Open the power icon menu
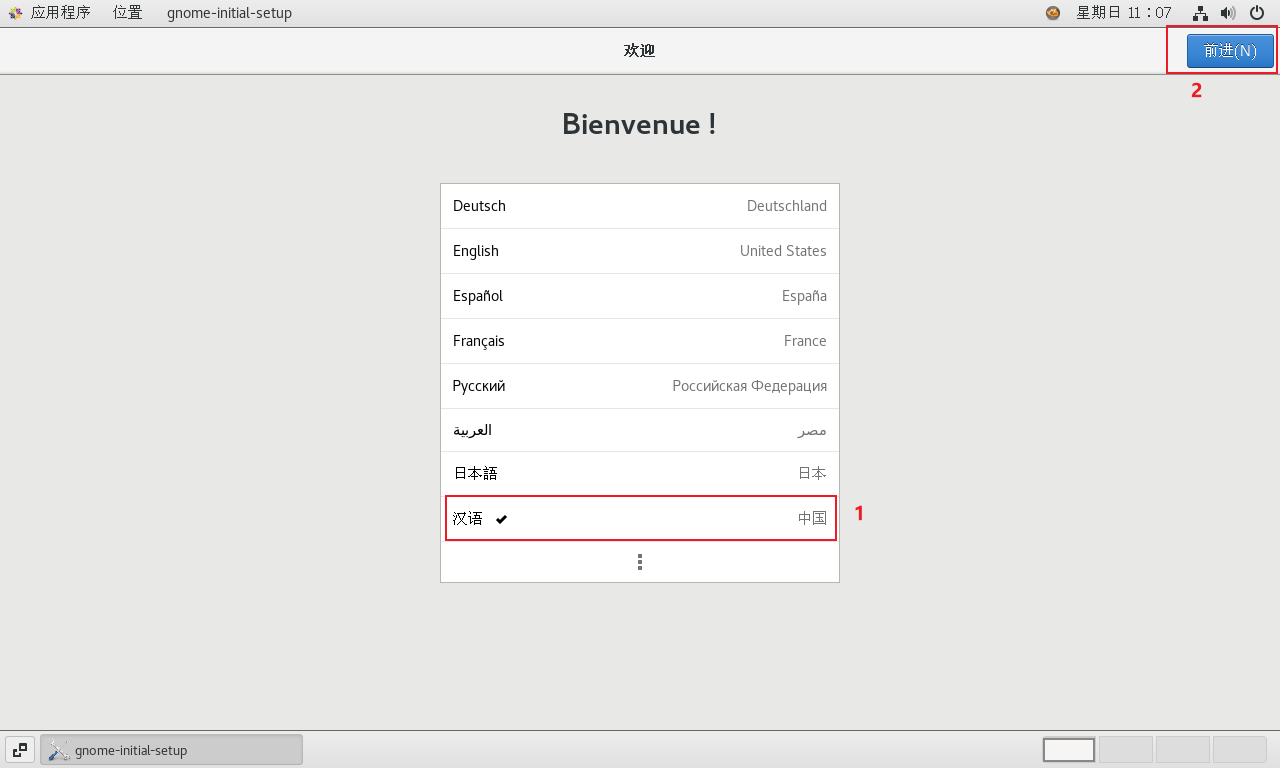The height and width of the screenshot is (768, 1280). [x=1257, y=13]
